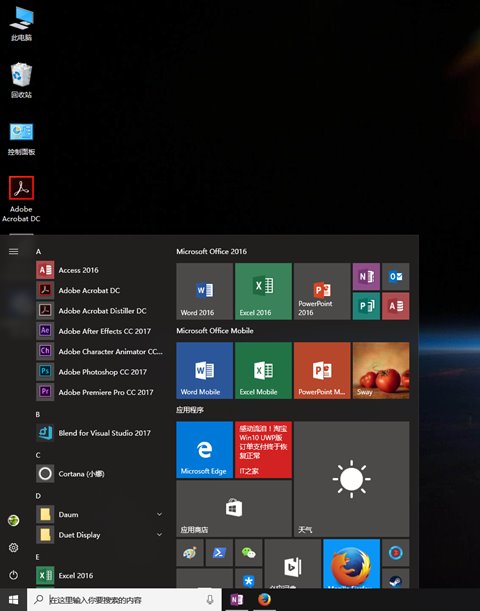Open the user account avatar
This screenshot has height=611, width=480.
[14, 520]
